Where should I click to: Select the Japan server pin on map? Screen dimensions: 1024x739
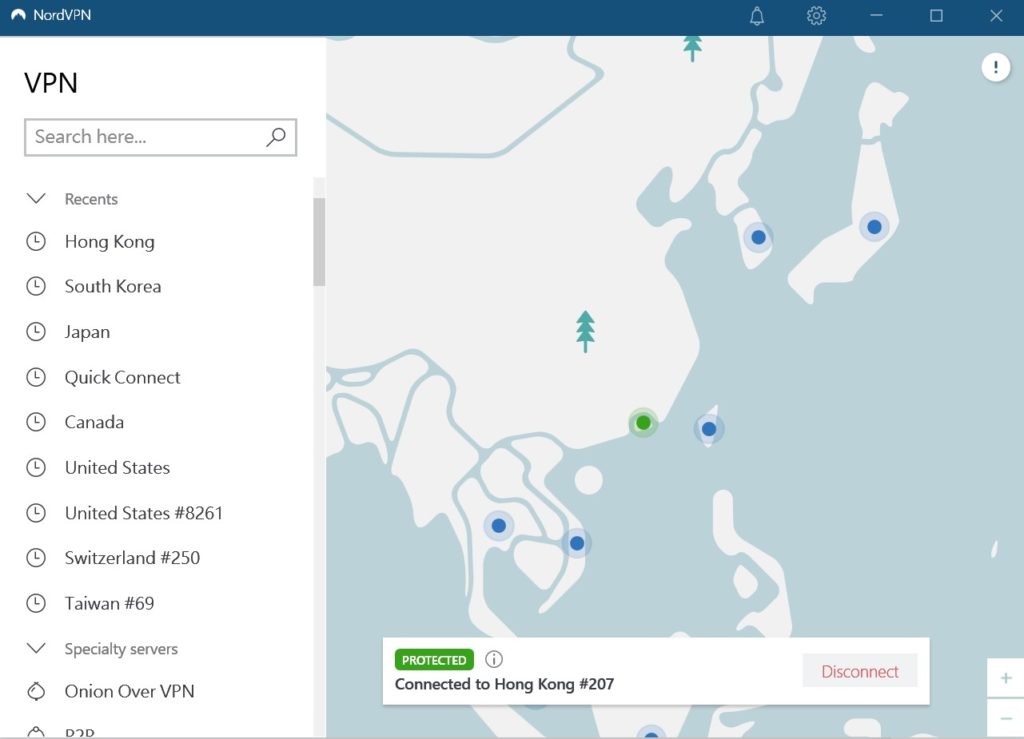pyautogui.click(x=874, y=227)
